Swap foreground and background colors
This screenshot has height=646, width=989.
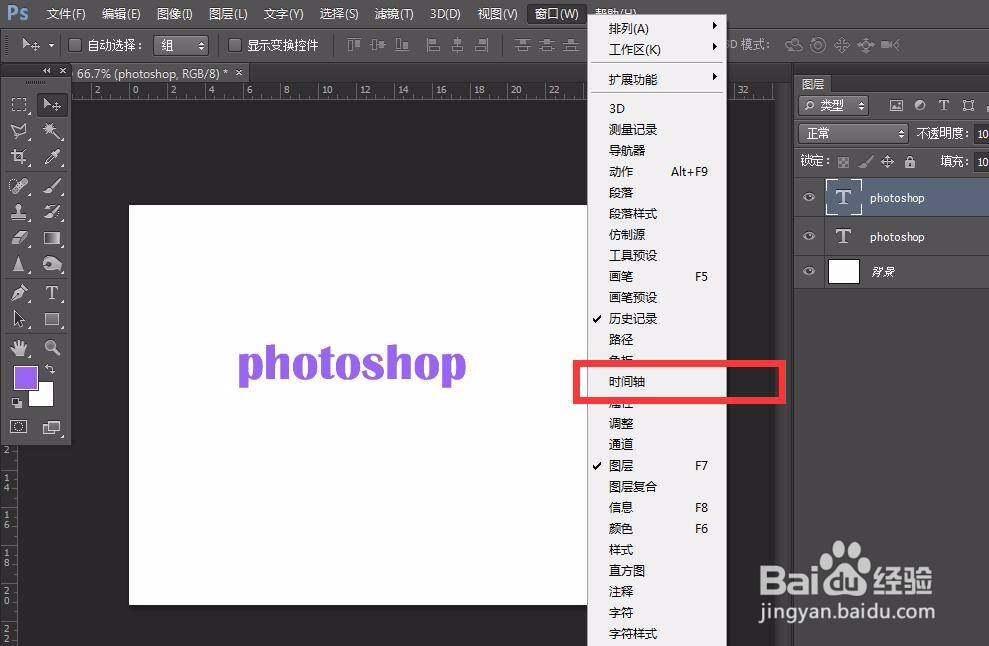(50, 369)
